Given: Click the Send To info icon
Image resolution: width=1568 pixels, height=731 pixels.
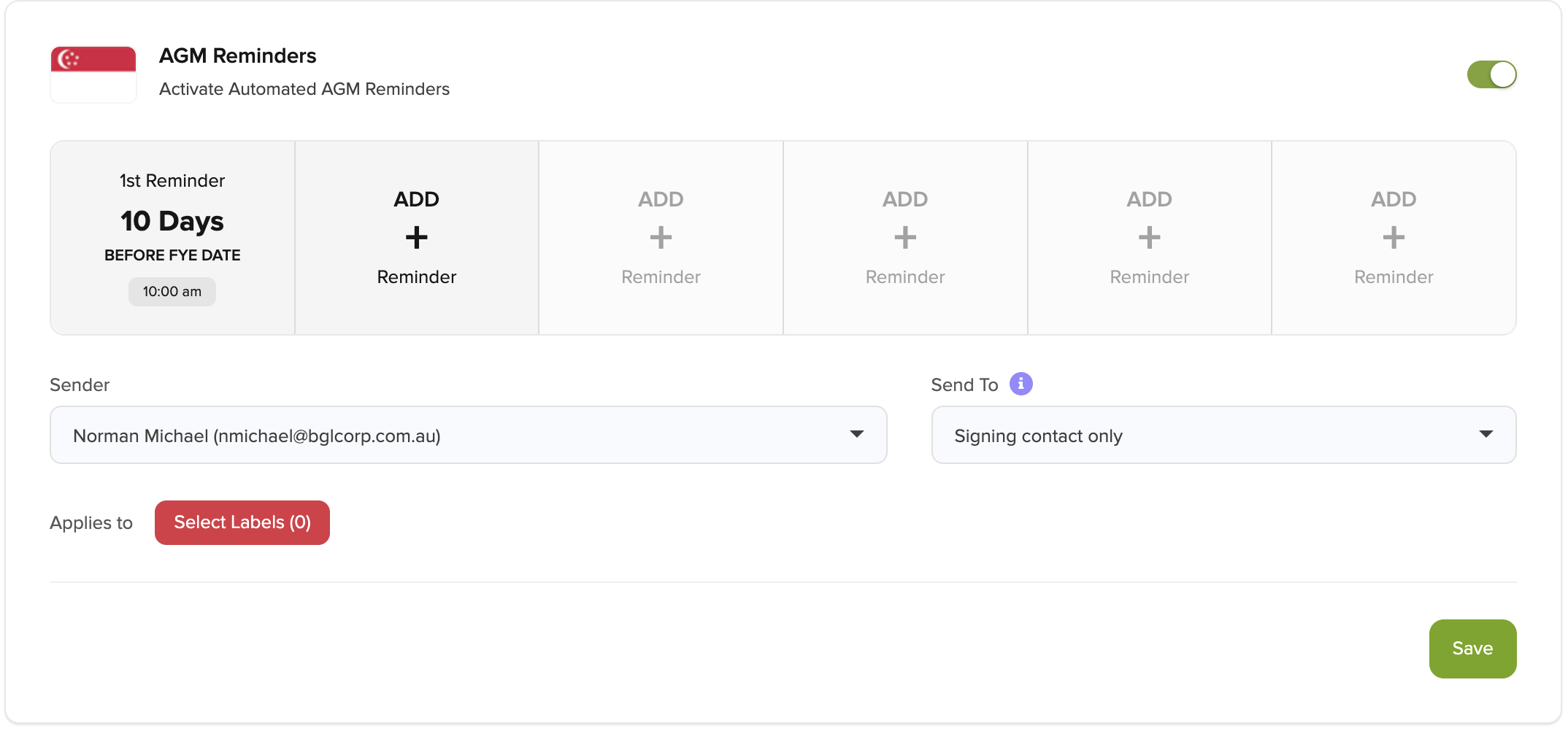Looking at the screenshot, I should click(x=1021, y=384).
